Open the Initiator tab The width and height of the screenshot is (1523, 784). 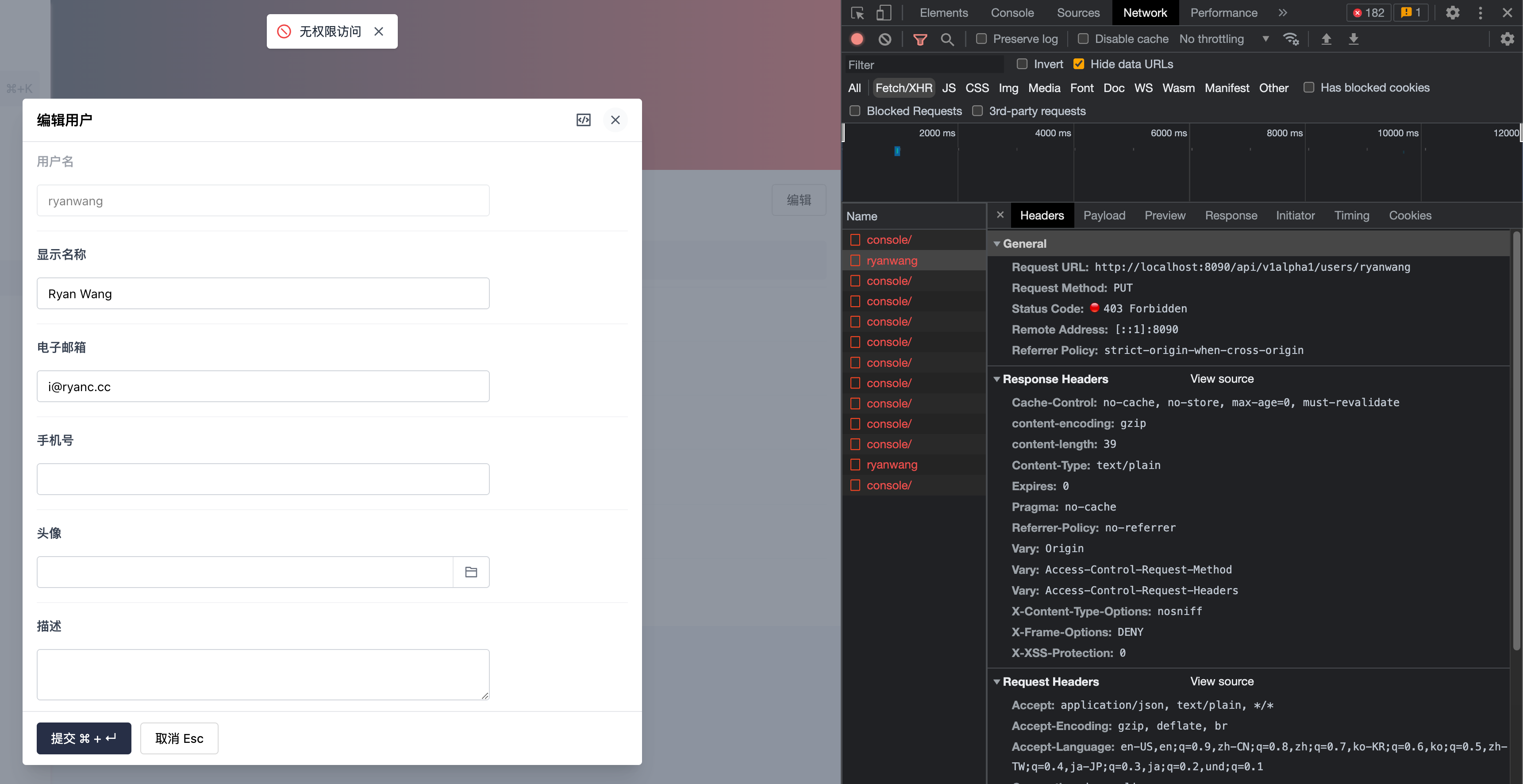tap(1295, 215)
